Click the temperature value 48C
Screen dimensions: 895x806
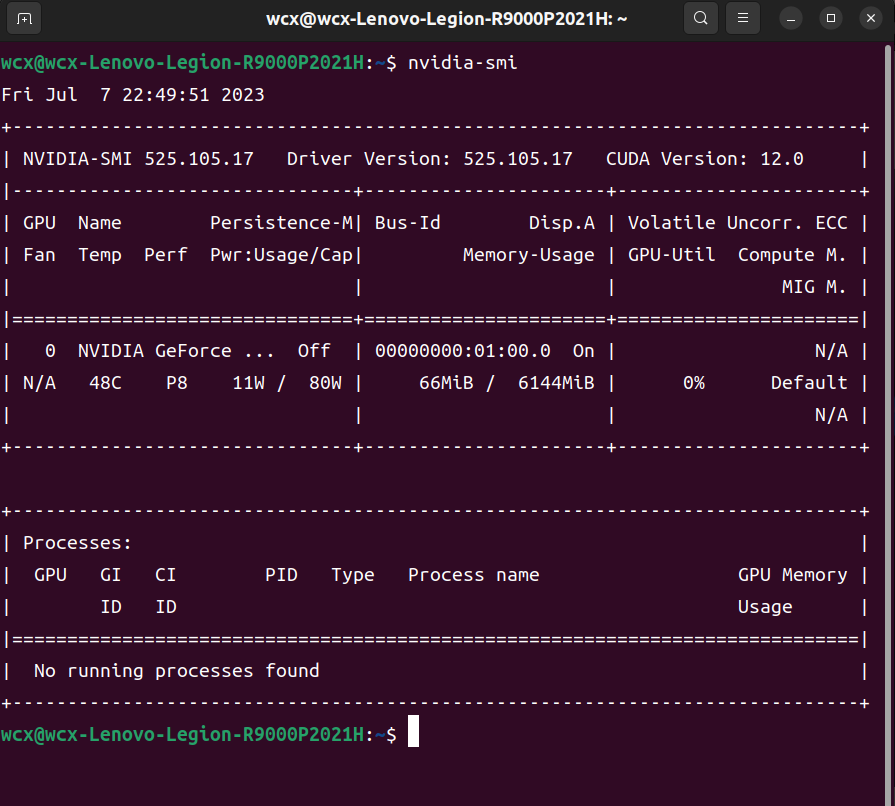click(105, 382)
